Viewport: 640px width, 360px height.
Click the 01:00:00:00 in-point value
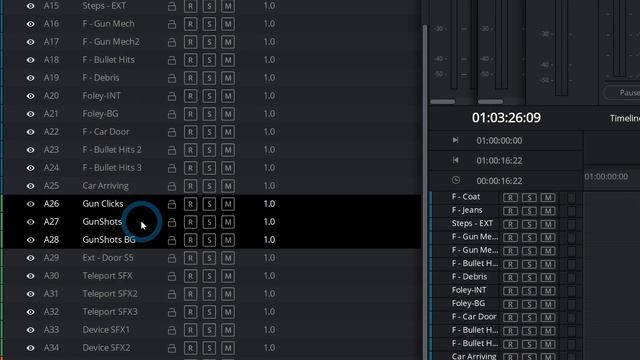point(499,140)
